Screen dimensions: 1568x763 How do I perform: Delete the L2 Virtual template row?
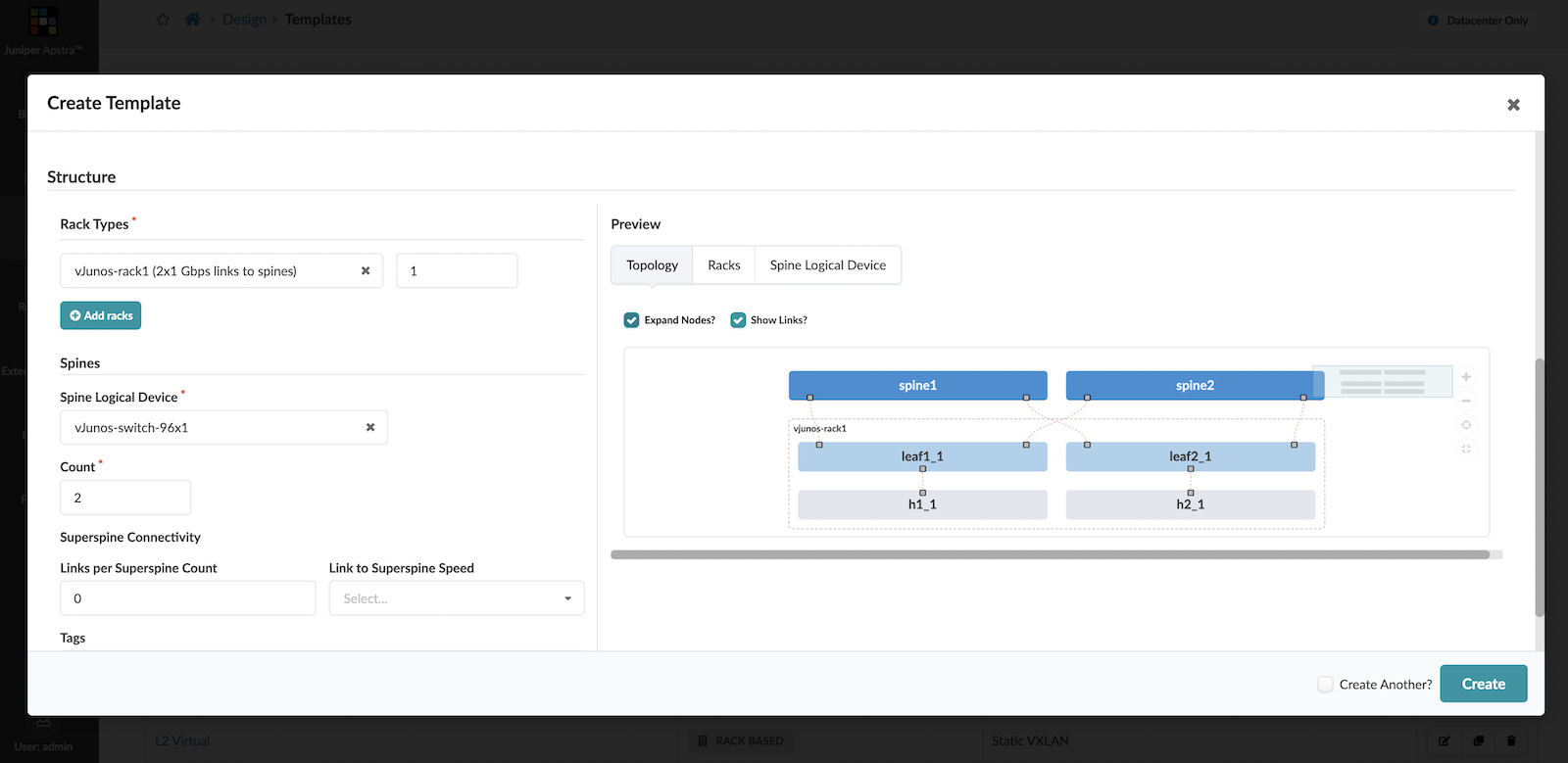[1511, 741]
